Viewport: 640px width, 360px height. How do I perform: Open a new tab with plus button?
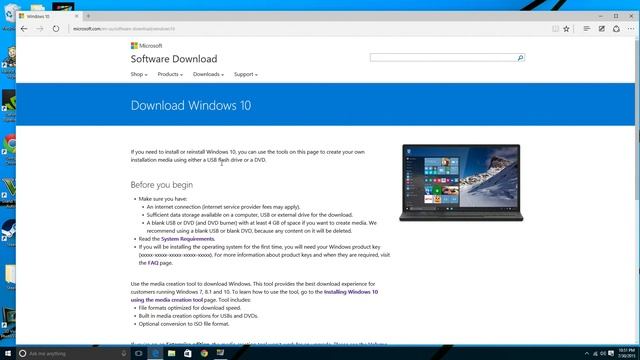[88, 16]
